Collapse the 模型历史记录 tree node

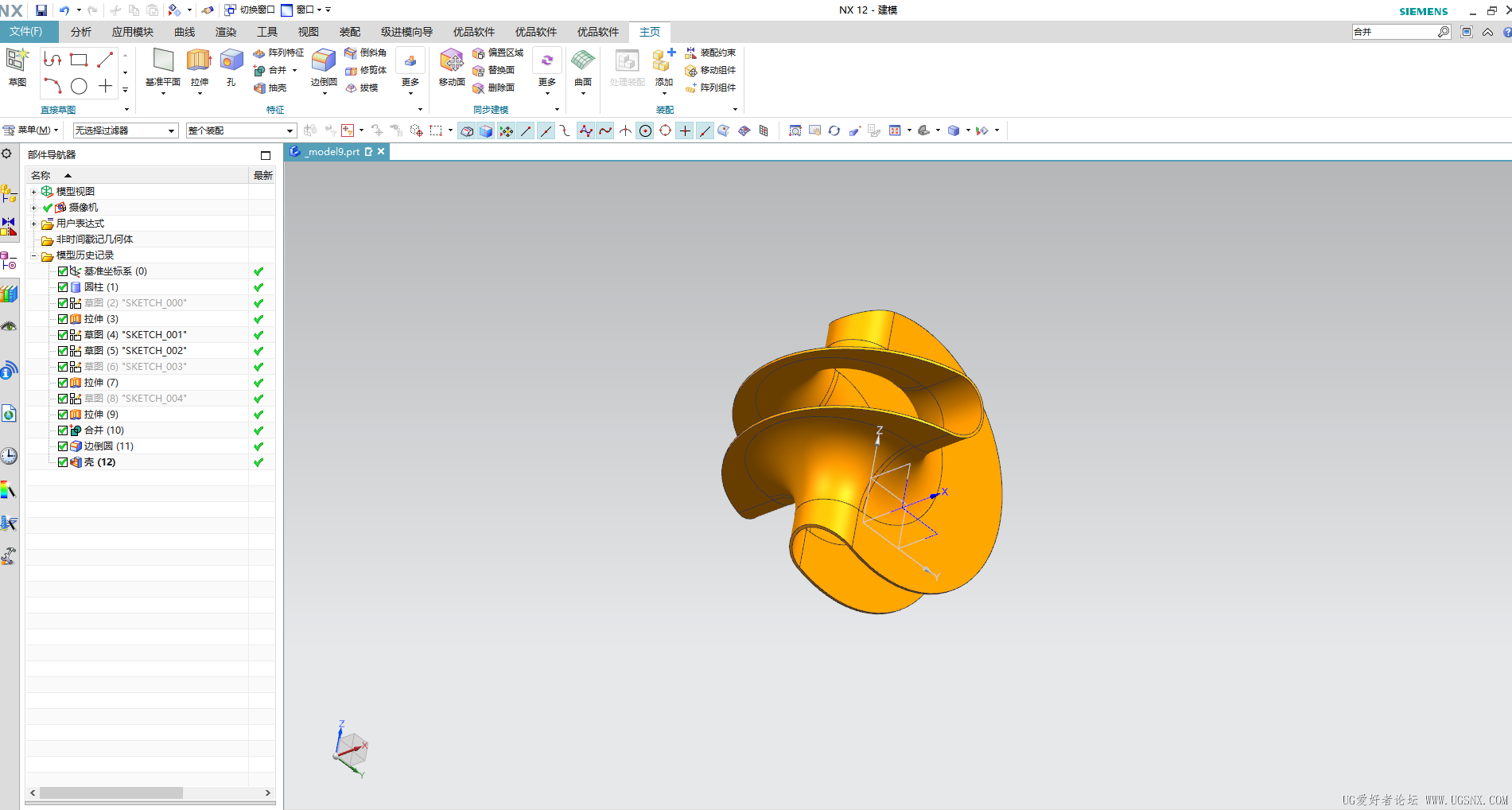(33, 255)
